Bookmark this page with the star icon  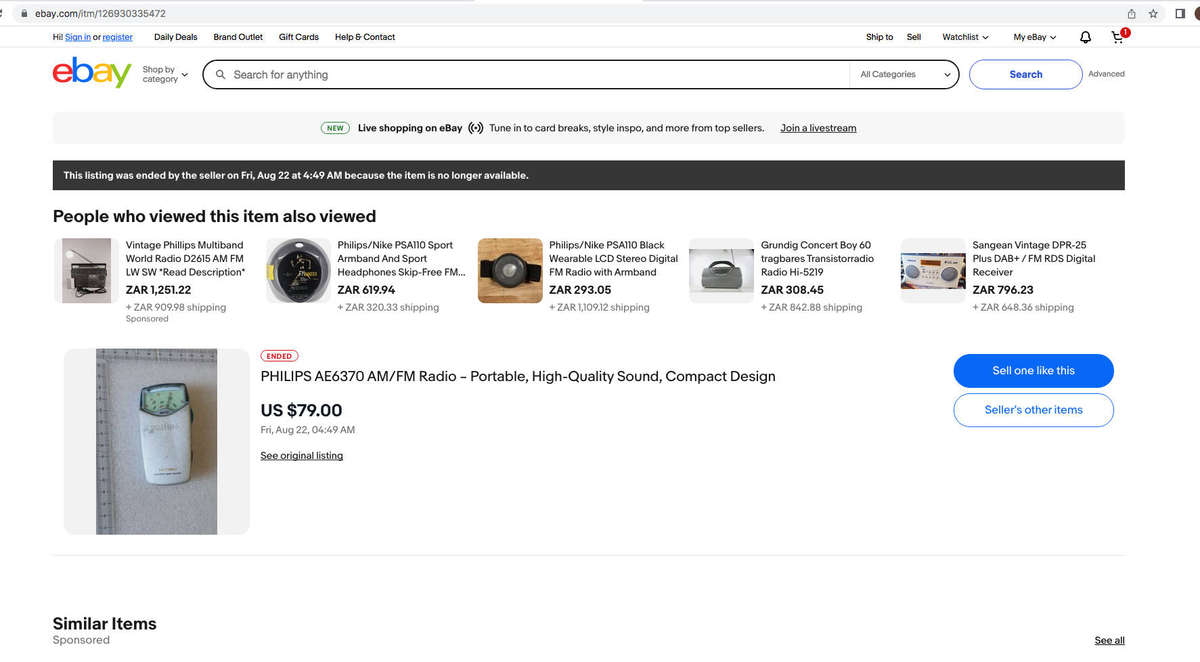1153,13
